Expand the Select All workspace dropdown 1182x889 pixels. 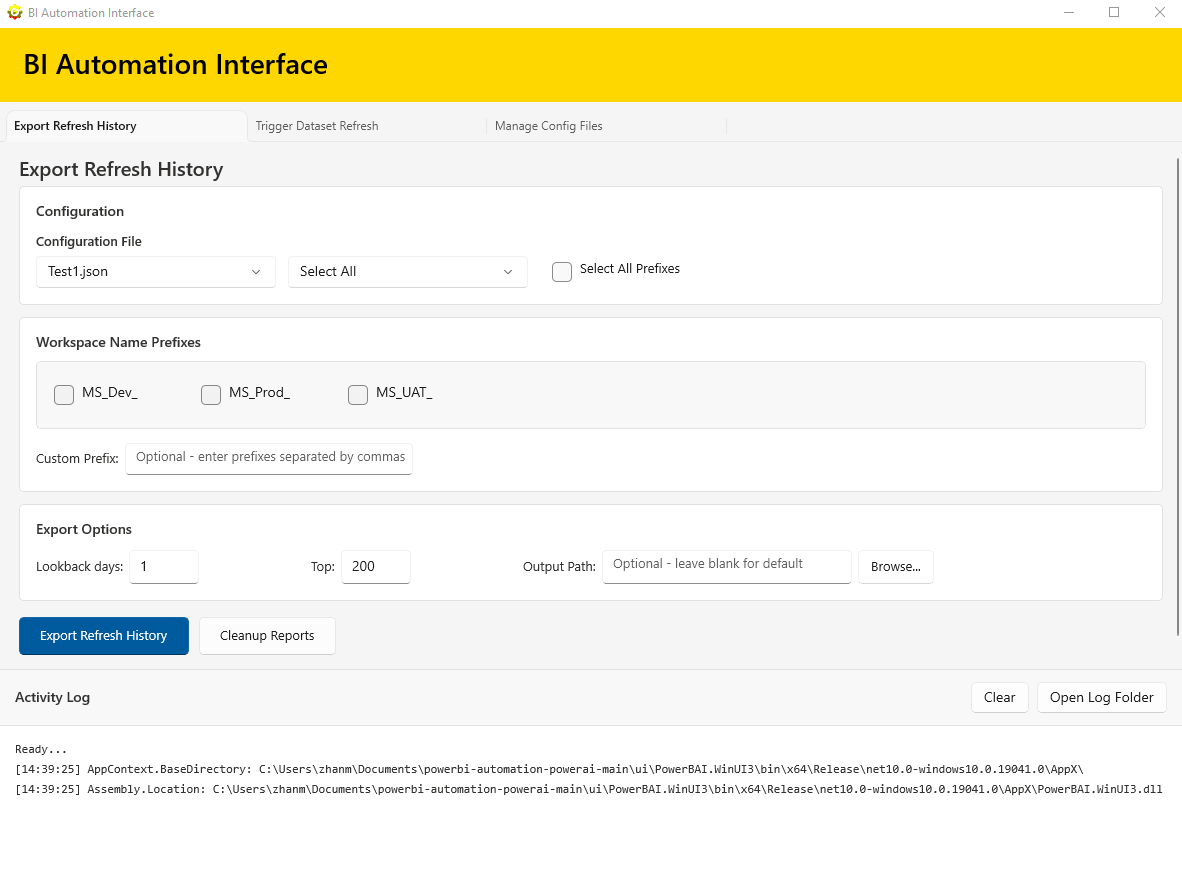pos(407,271)
